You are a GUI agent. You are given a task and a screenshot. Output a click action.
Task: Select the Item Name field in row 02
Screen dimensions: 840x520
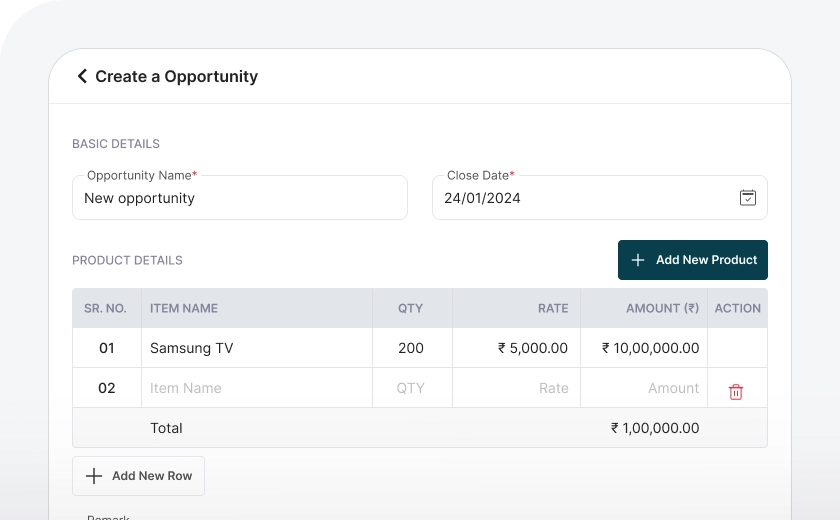(x=256, y=388)
